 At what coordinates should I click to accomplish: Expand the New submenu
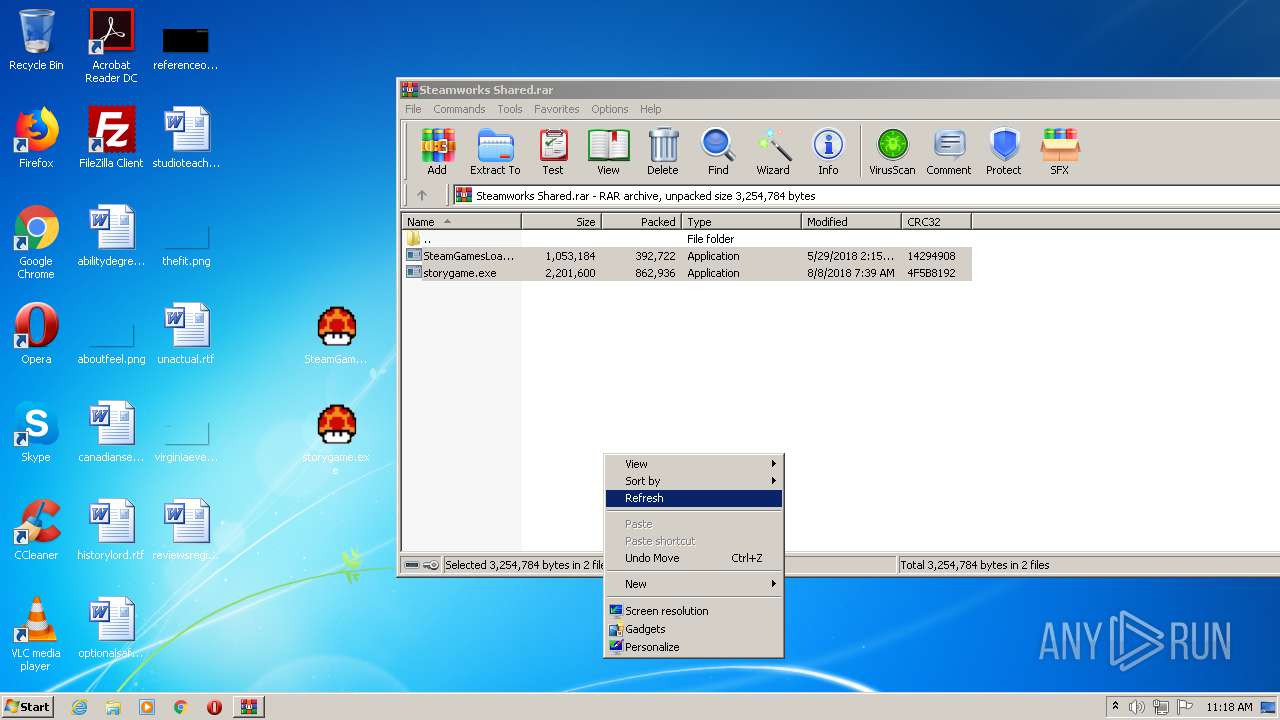point(694,584)
